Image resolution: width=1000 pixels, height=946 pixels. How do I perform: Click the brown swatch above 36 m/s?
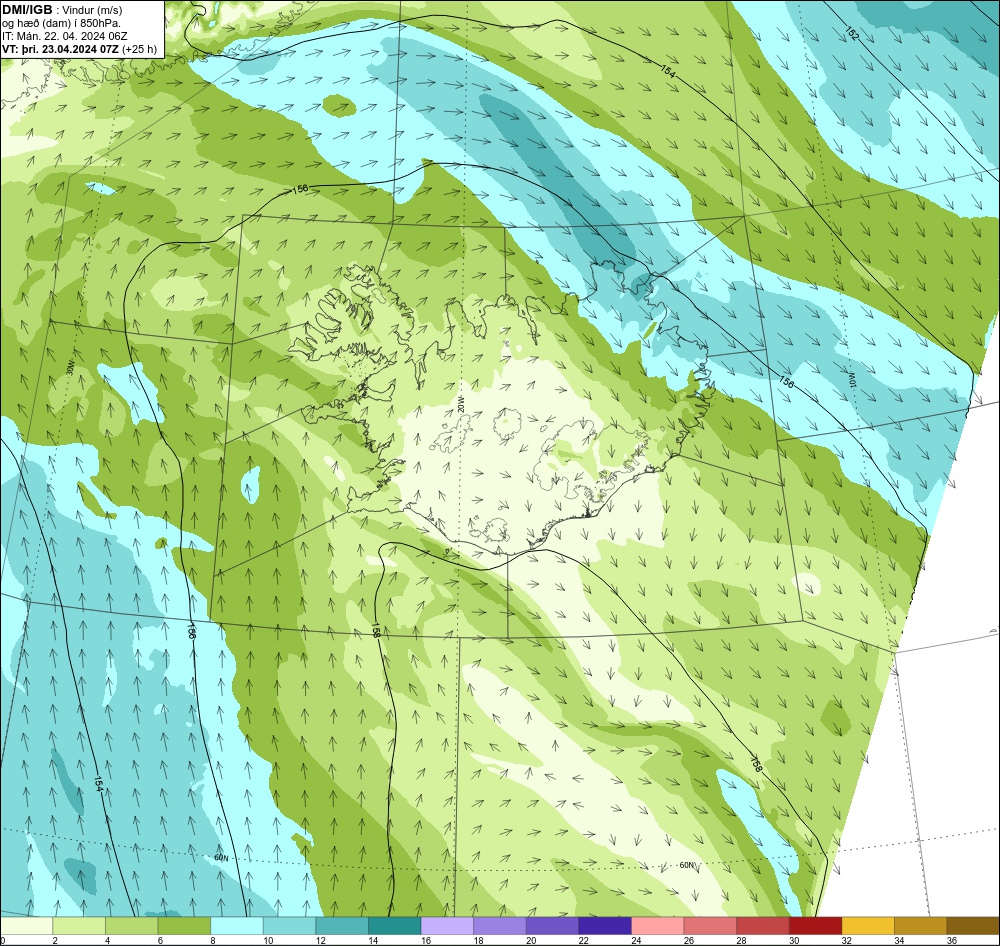click(973, 926)
